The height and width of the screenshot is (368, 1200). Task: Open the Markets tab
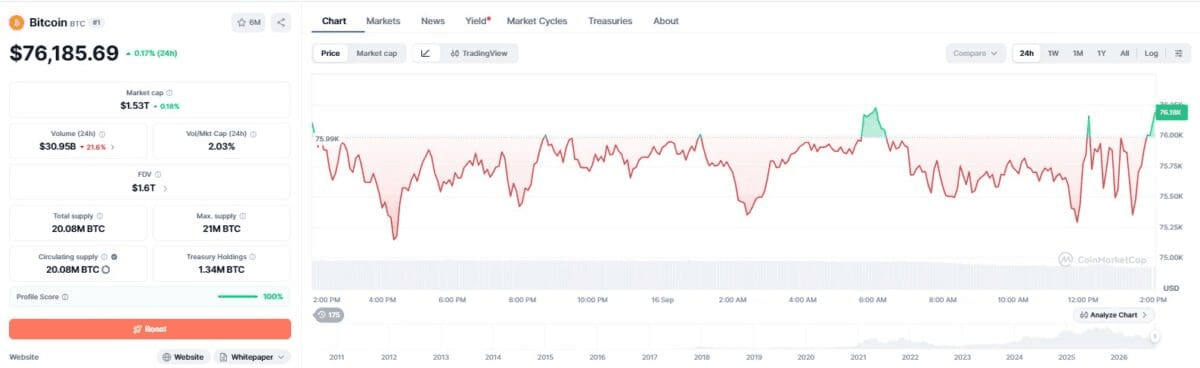coord(383,21)
